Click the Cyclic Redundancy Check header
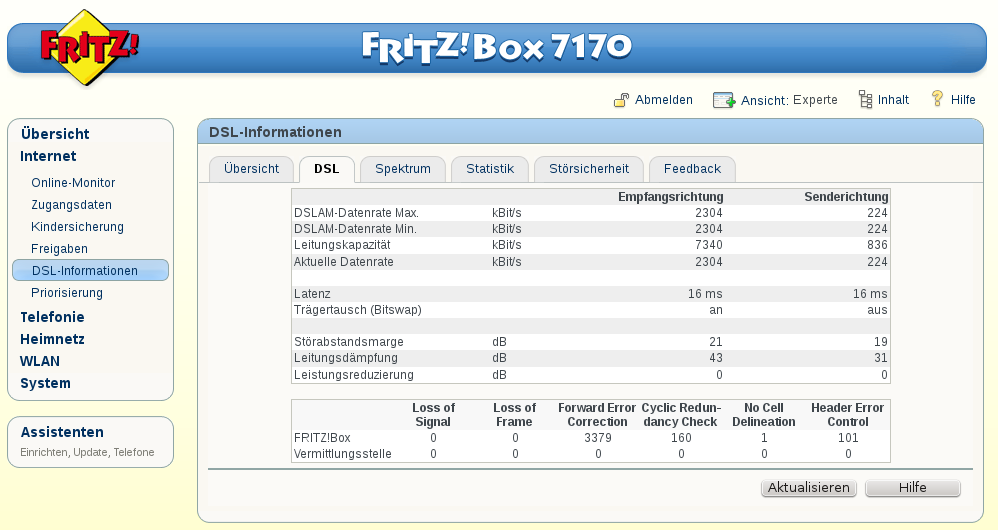Screen dimensions: 998x530 point(680,415)
